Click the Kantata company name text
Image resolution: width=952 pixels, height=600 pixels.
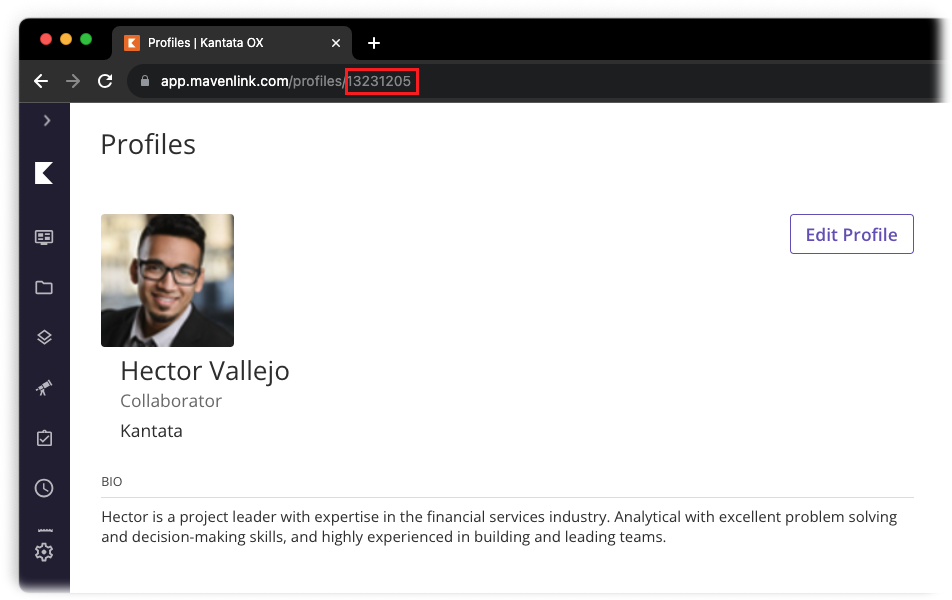[151, 431]
